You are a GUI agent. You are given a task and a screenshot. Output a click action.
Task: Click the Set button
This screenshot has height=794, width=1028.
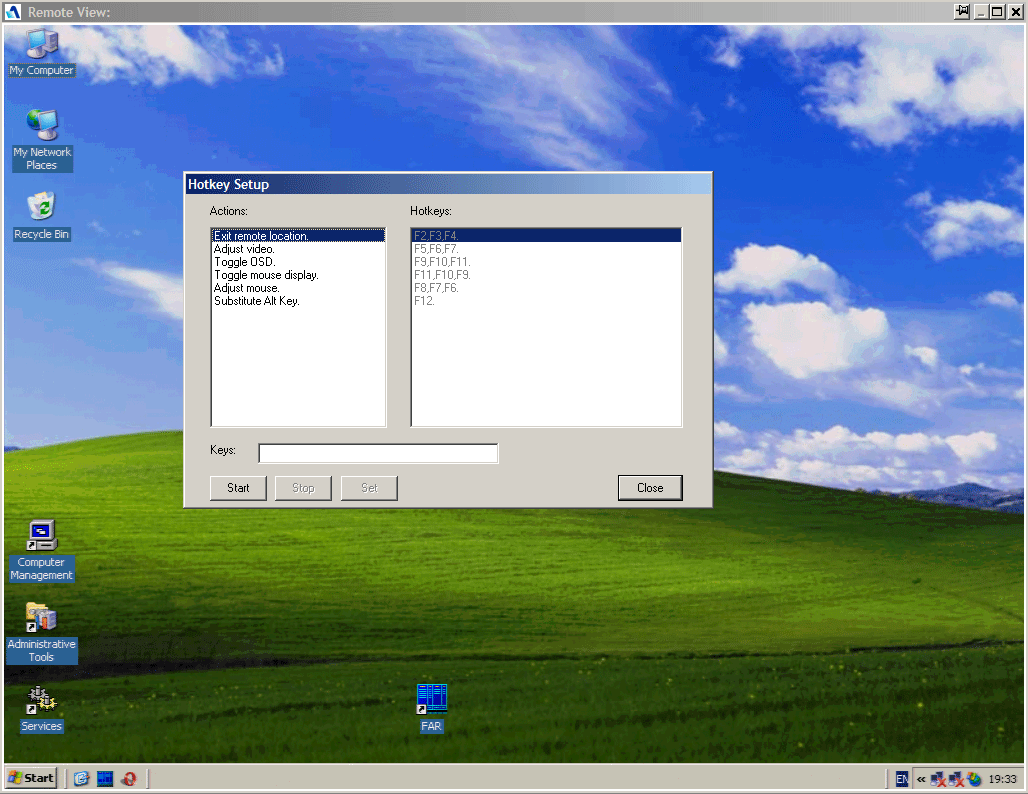[x=369, y=488]
